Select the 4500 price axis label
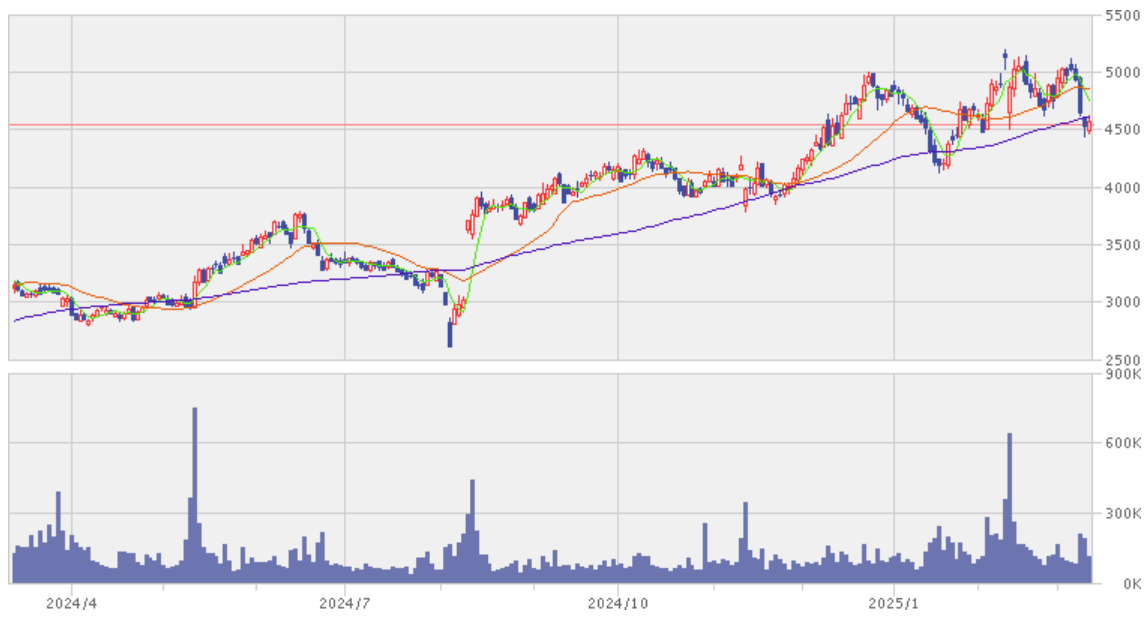The image size is (1145, 618). (x=1122, y=129)
